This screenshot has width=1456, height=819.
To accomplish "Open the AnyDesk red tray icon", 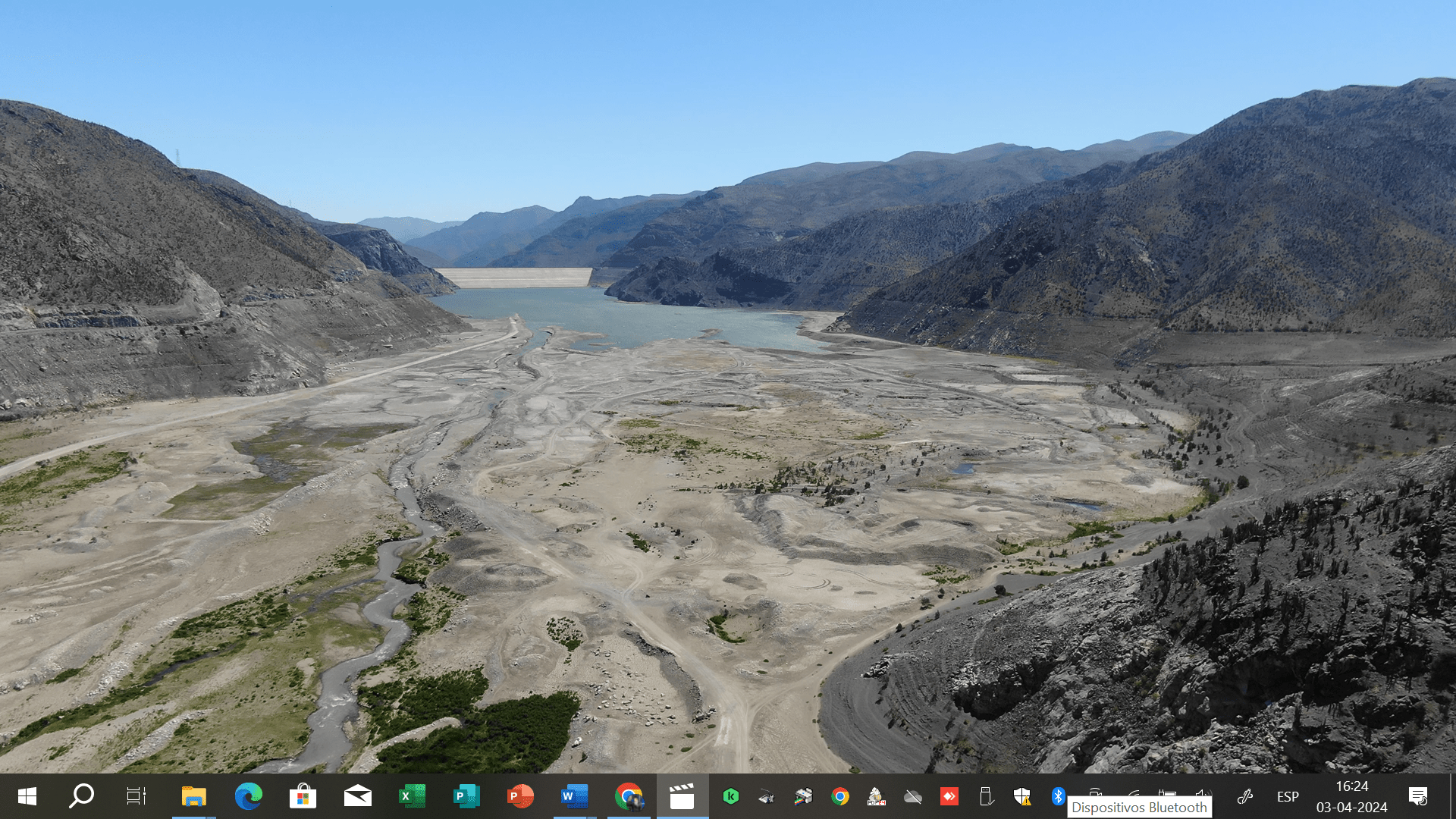I will (949, 796).
